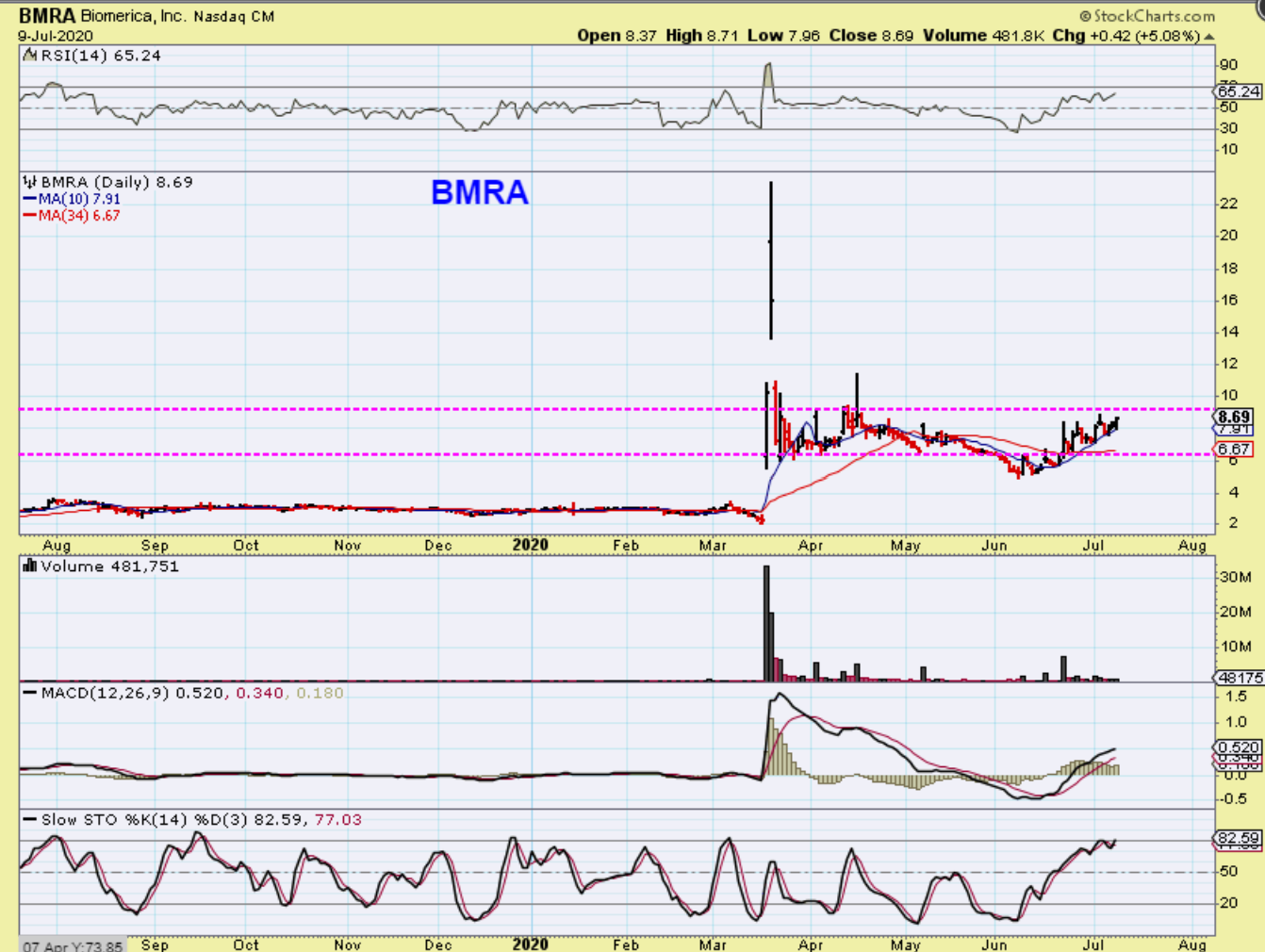Click the 0.520 MACD axis tag
This screenshot has width=1265, height=952.
1238,747
